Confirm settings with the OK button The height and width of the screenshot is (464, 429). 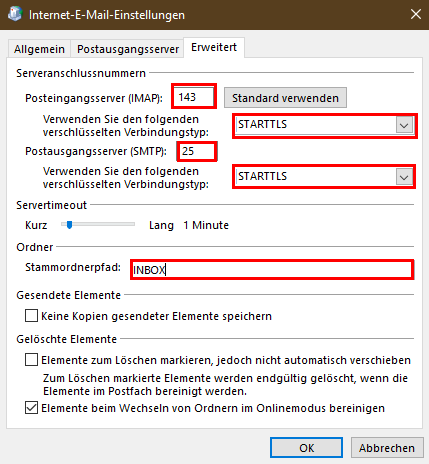(306, 448)
